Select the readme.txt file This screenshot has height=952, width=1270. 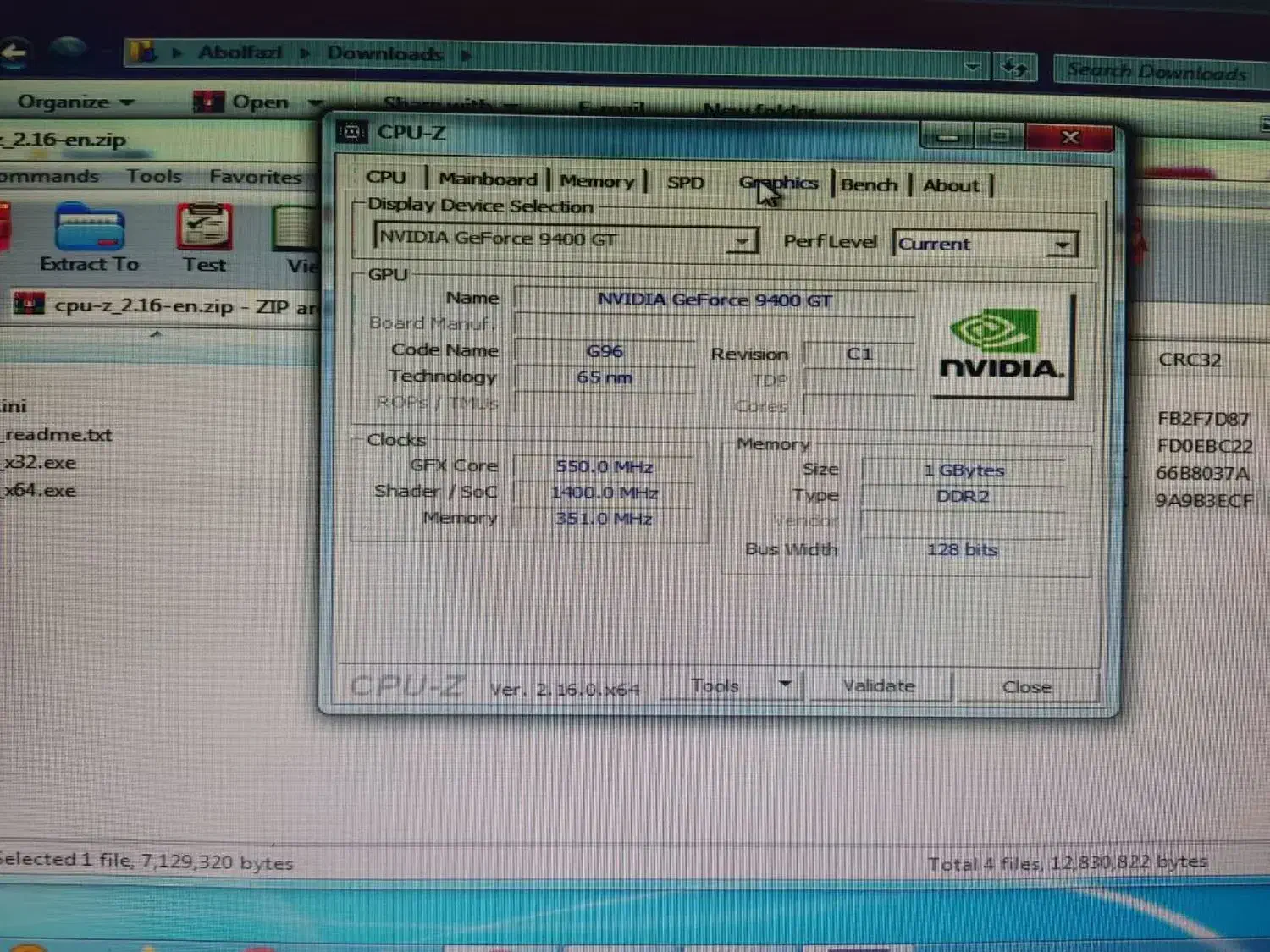click(x=58, y=435)
